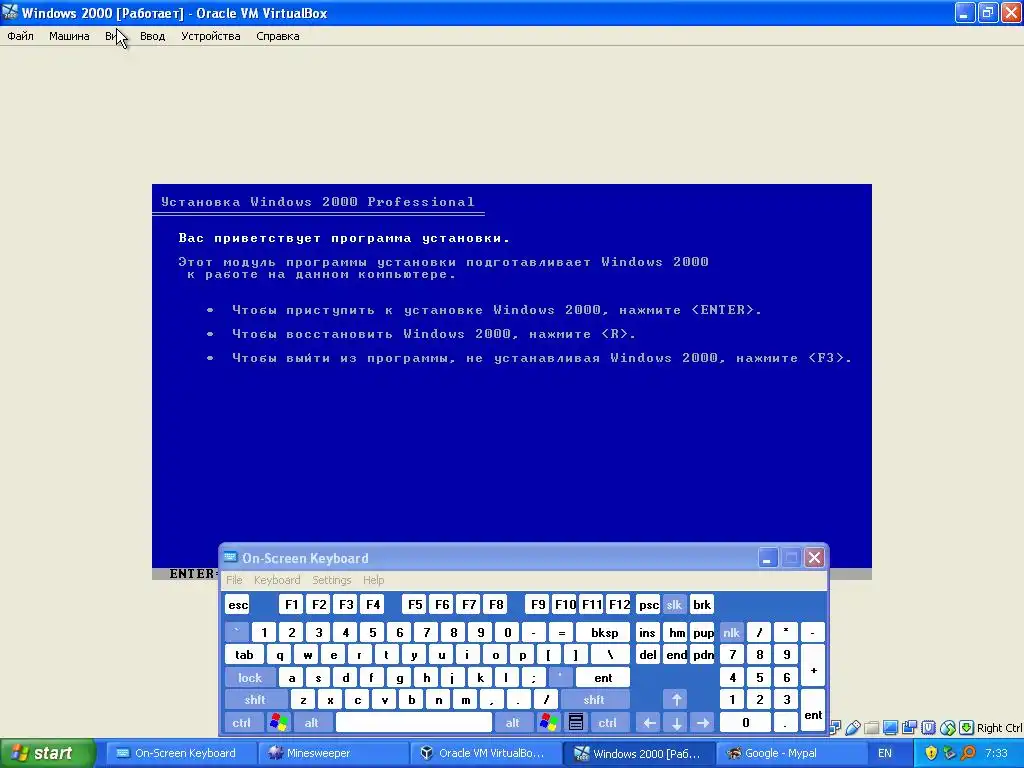Toggle the left shft key
The image size is (1024, 768).
coord(255,699)
